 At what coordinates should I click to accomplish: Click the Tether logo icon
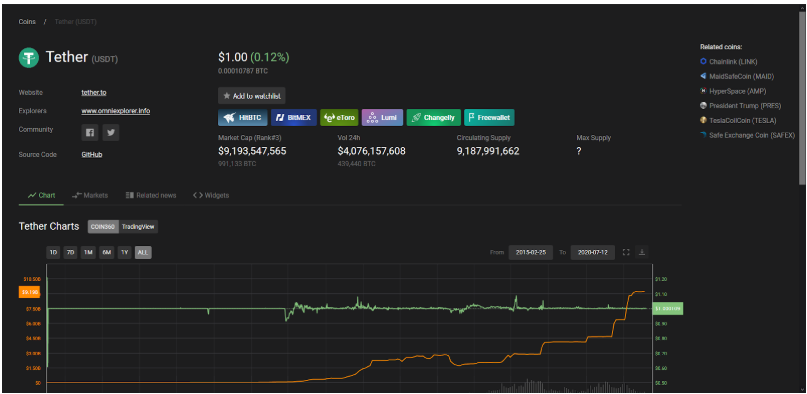(x=29, y=58)
